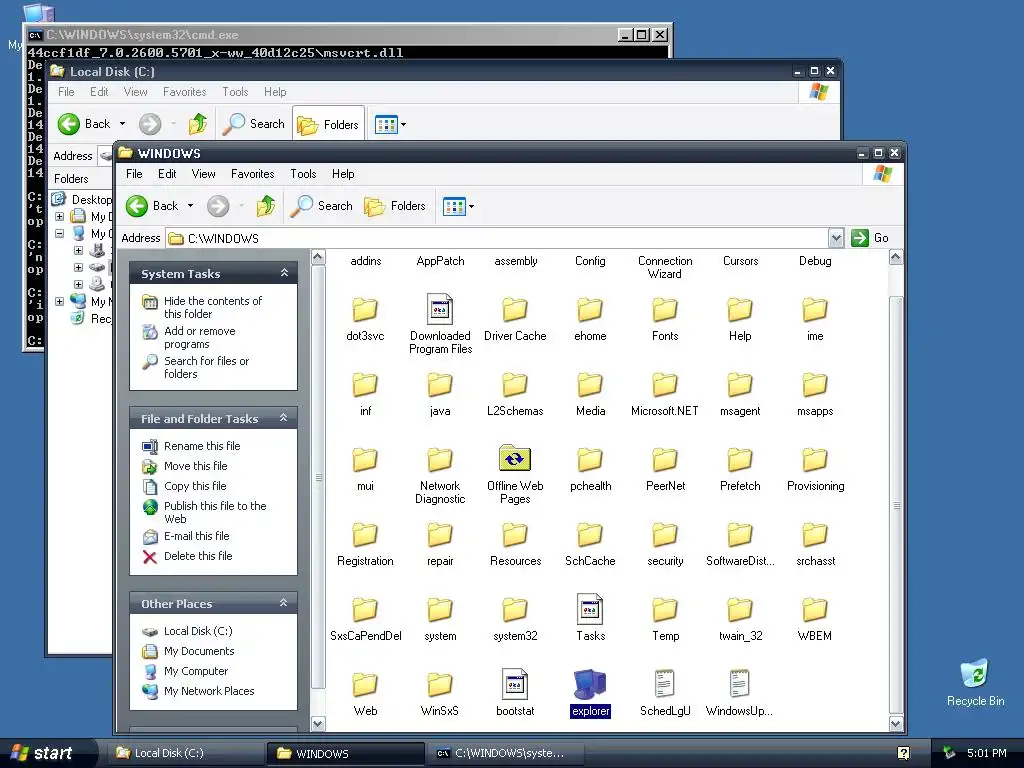1024x768 pixels.
Task: Open View menu in WINDOWS window
Action: tap(203, 174)
